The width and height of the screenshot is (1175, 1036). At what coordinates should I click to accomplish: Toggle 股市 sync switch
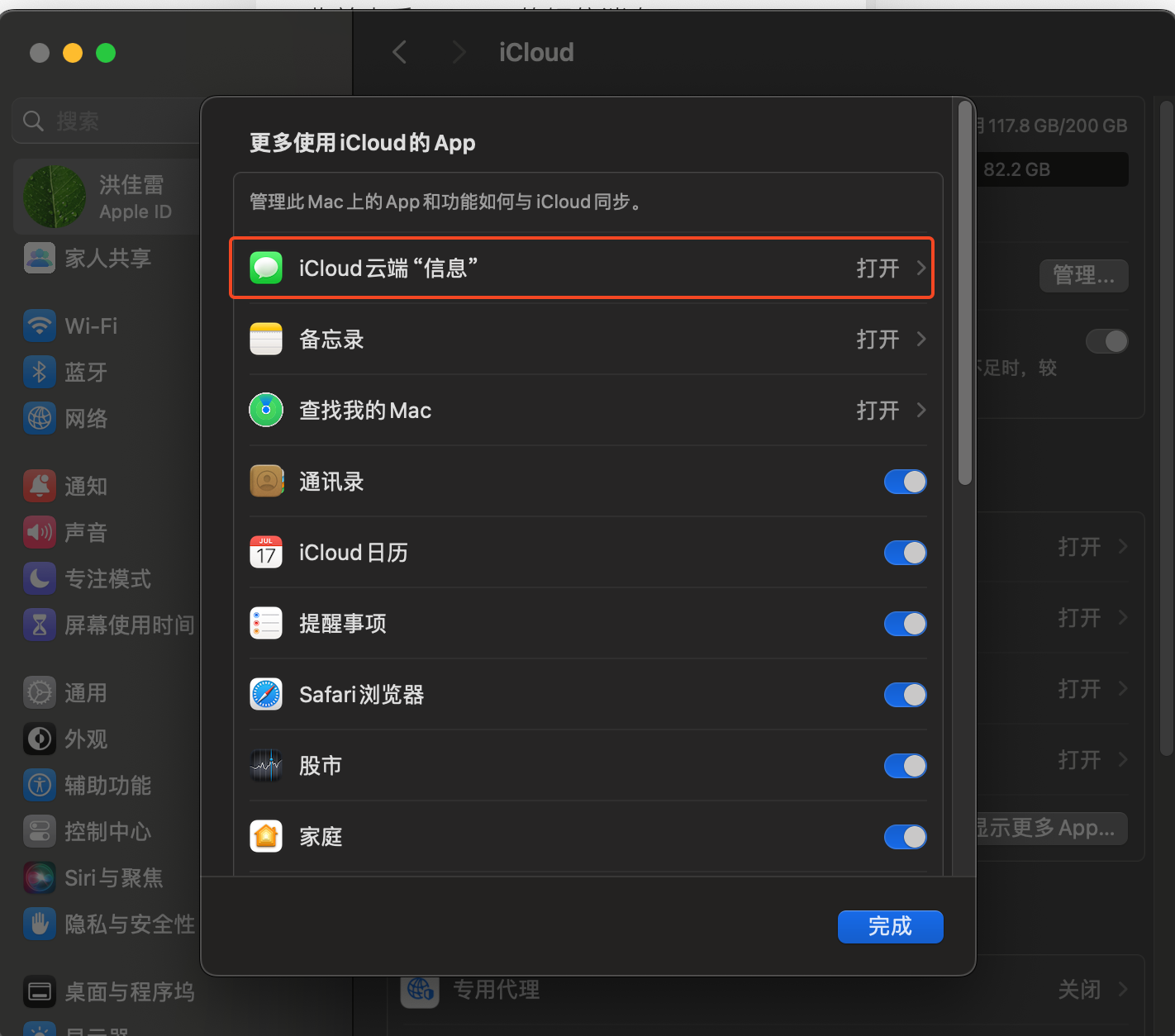click(905, 766)
